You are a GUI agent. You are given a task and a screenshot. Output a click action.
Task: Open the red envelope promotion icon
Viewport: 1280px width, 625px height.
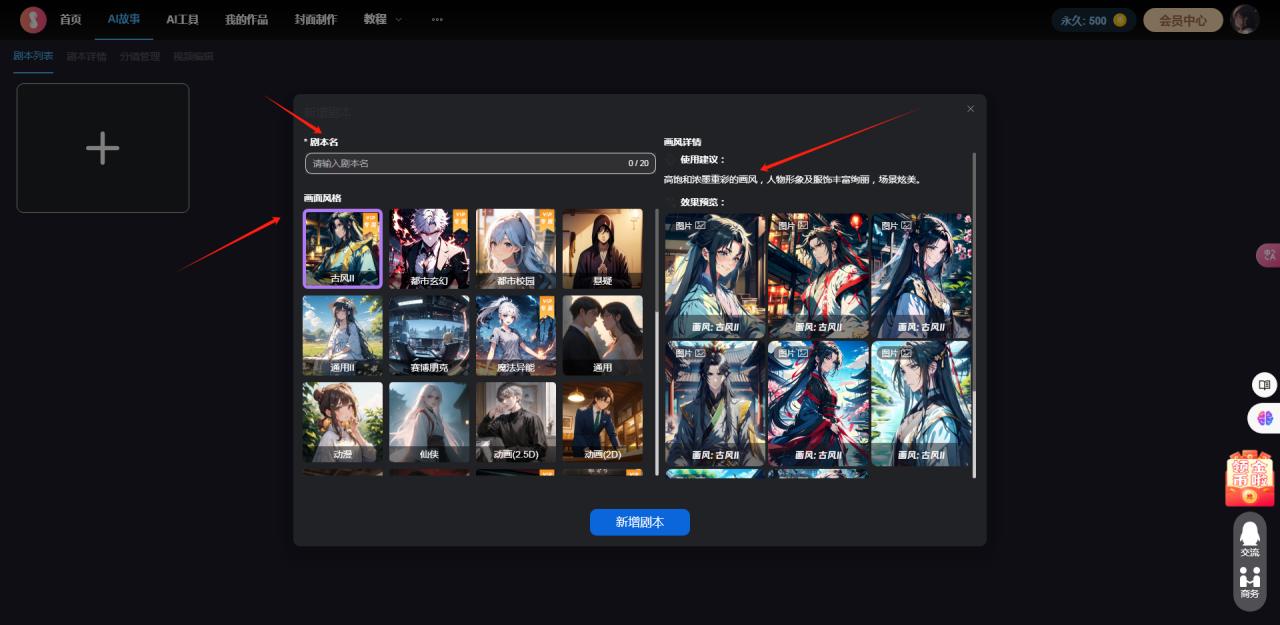tap(1250, 479)
